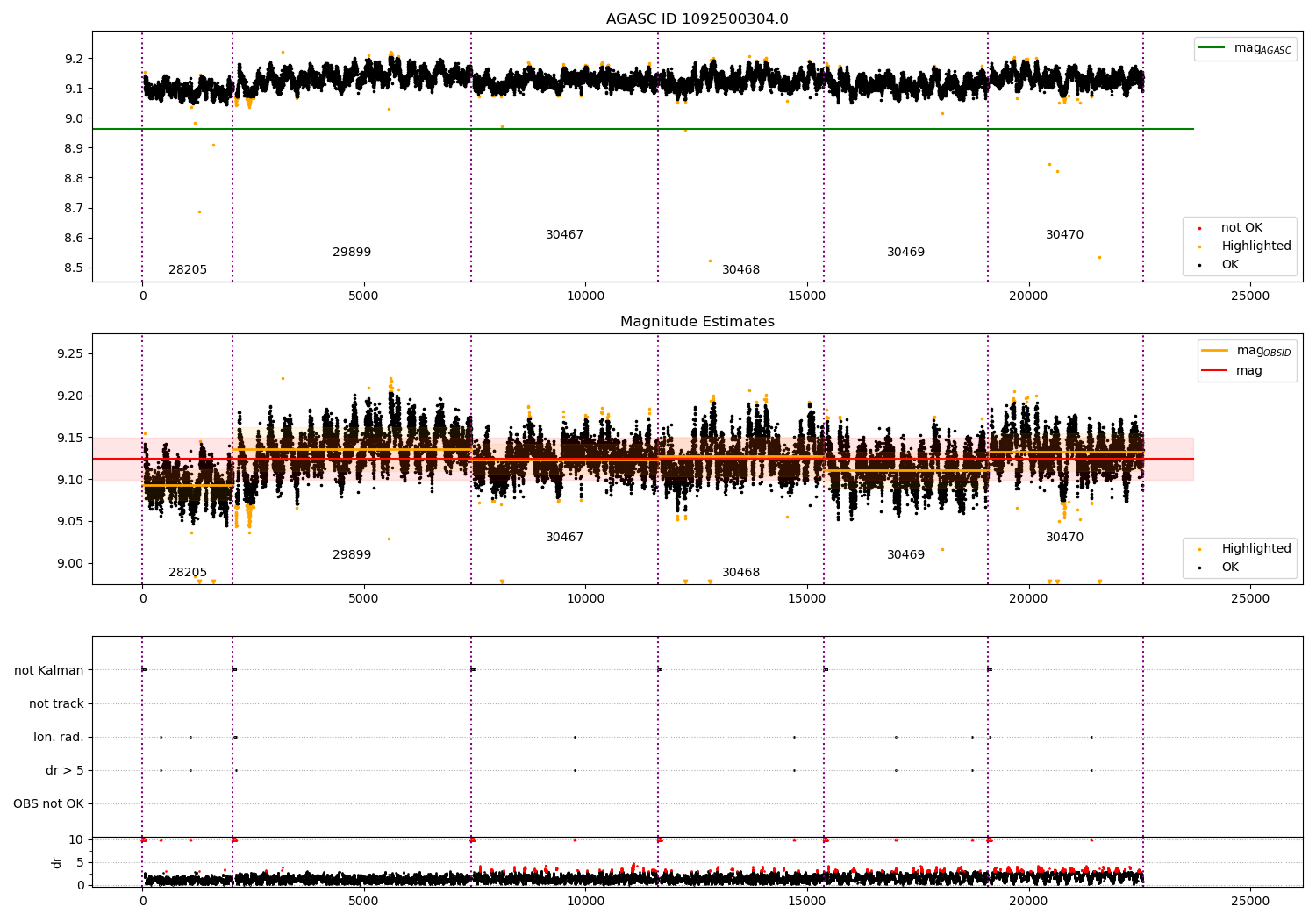Image resolution: width=1316 pixels, height=921 pixels.
Task: Click obsid label 30470 in Magnitude Estimates plot
Action: pyautogui.click(x=1064, y=538)
